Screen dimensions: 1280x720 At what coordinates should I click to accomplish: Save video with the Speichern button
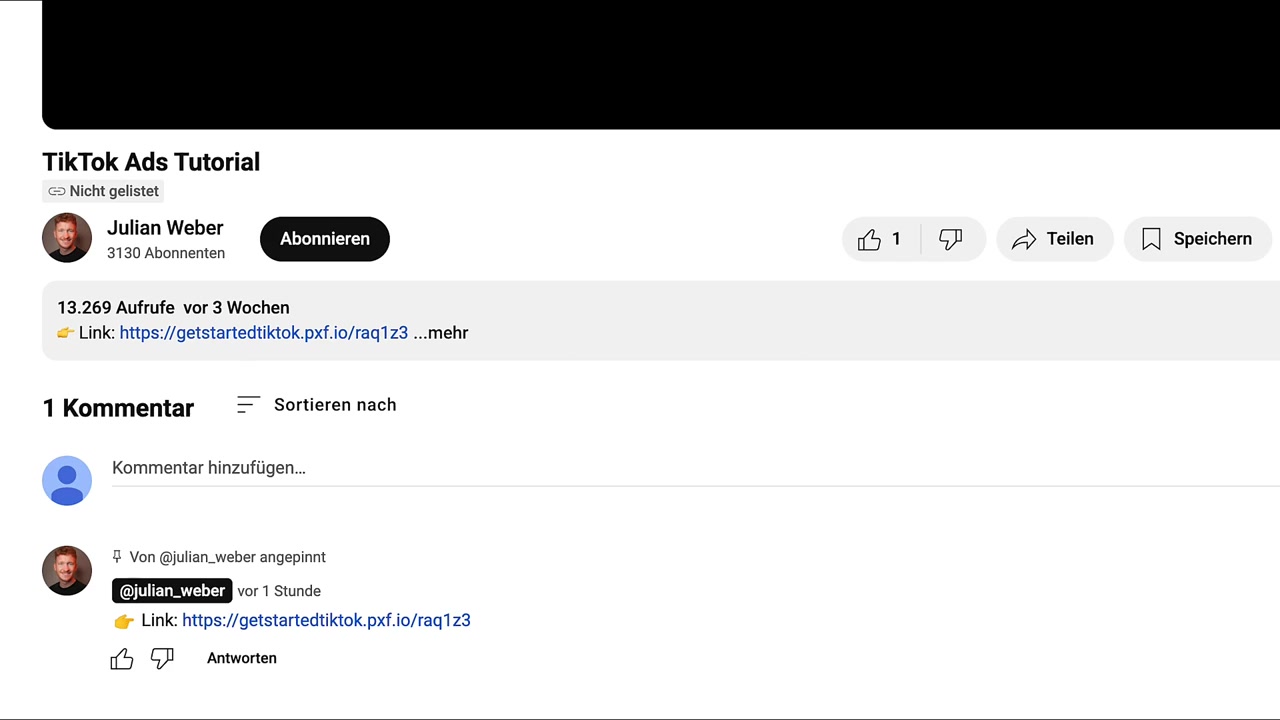[x=1197, y=239]
